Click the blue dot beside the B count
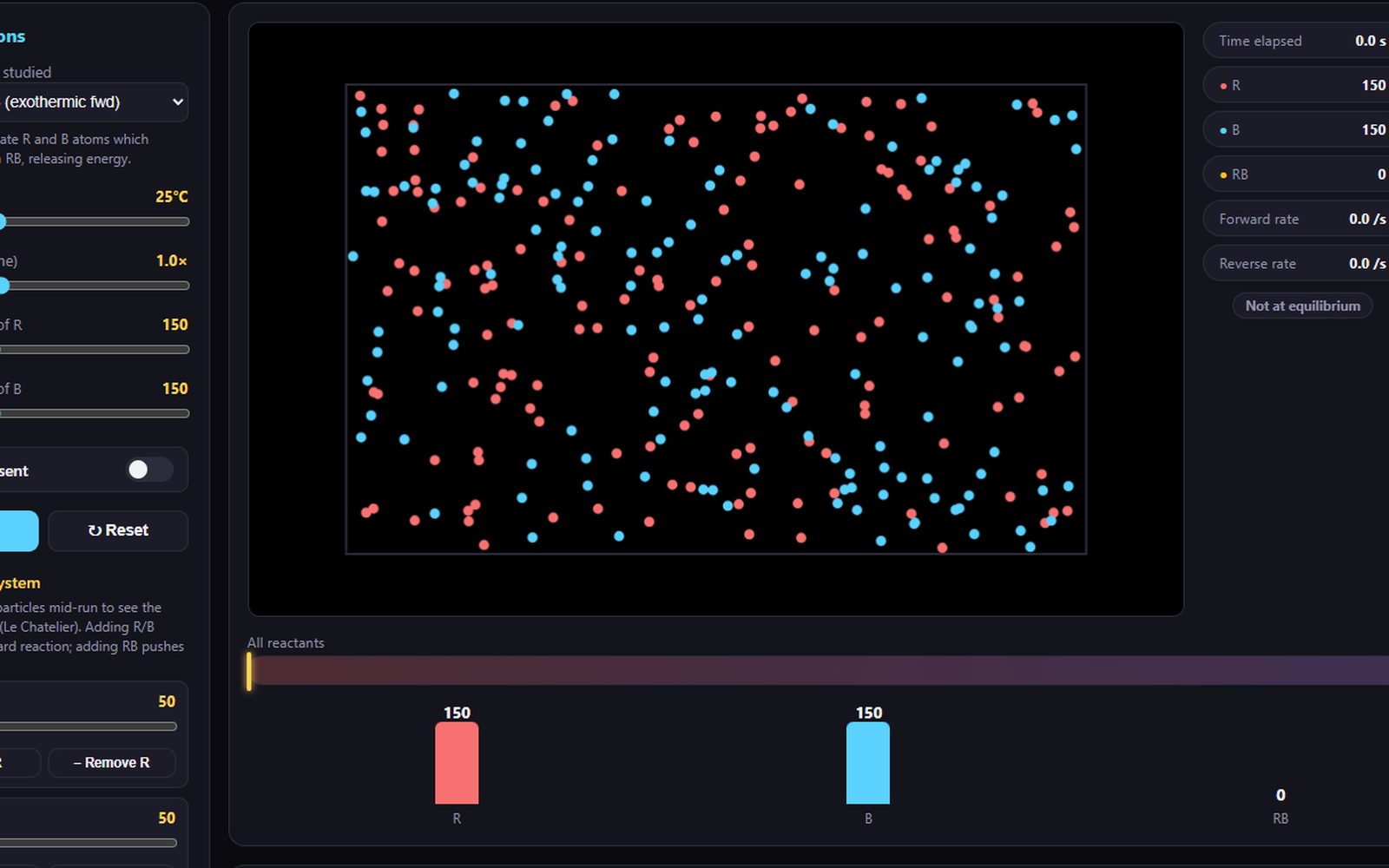1389x868 pixels. pos(1223,130)
